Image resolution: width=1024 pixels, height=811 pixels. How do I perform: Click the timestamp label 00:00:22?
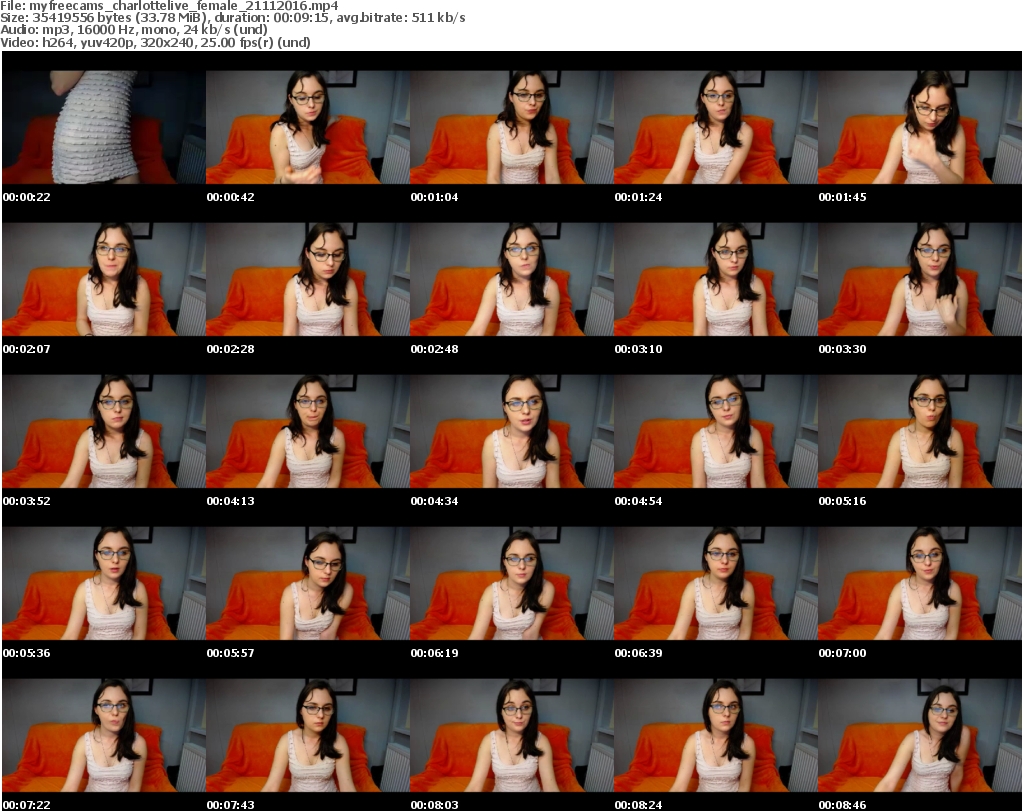(26, 197)
